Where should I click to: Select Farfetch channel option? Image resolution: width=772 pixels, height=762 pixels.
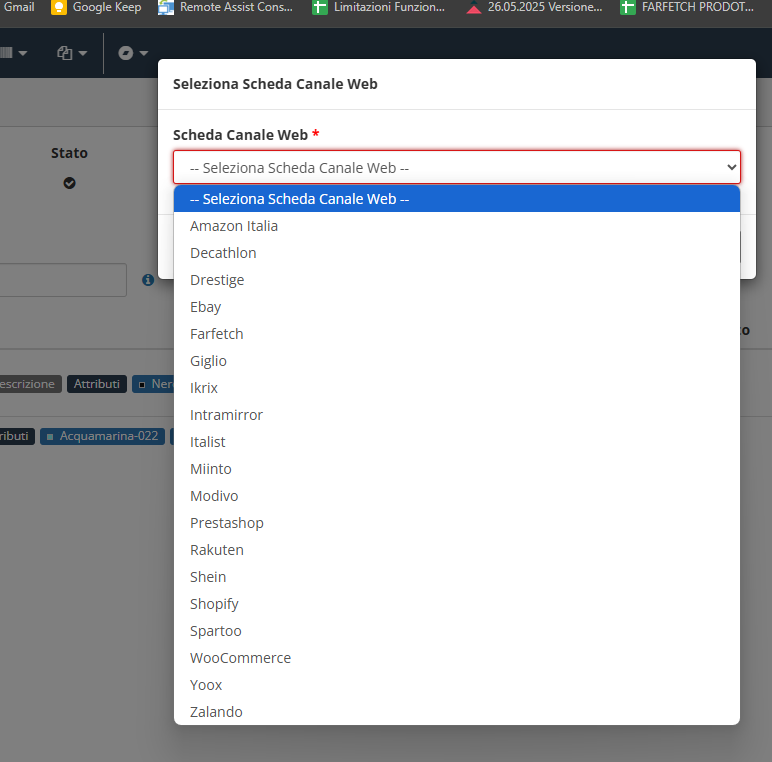pyautogui.click(x=456, y=334)
